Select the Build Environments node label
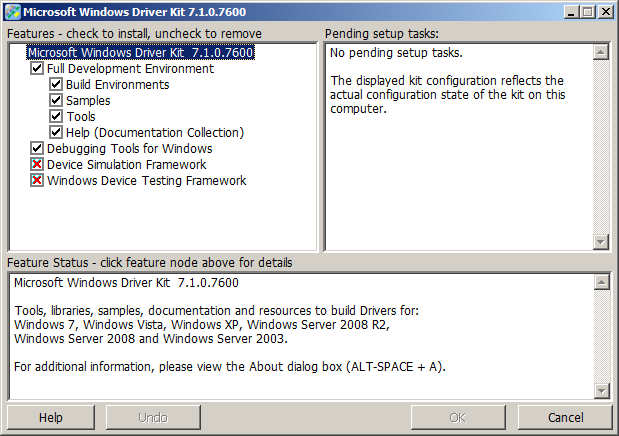This screenshot has height=436, width=619. (118, 85)
